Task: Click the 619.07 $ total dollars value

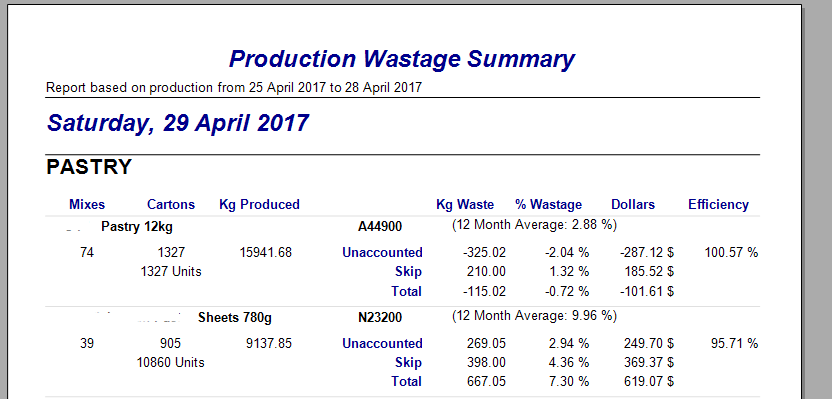Action: tap(649, 381)
